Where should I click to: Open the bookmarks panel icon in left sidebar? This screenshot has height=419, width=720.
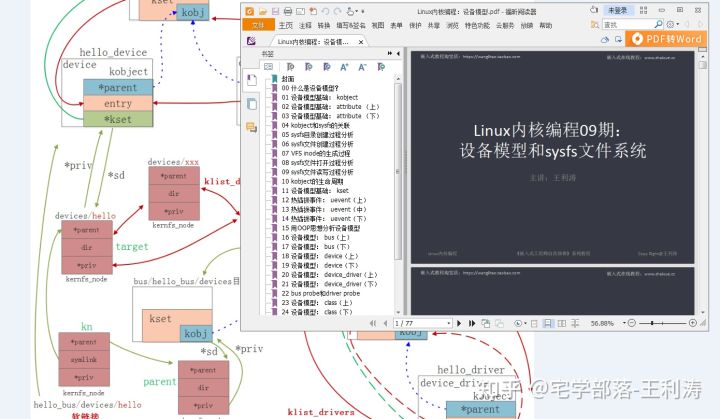252,80
